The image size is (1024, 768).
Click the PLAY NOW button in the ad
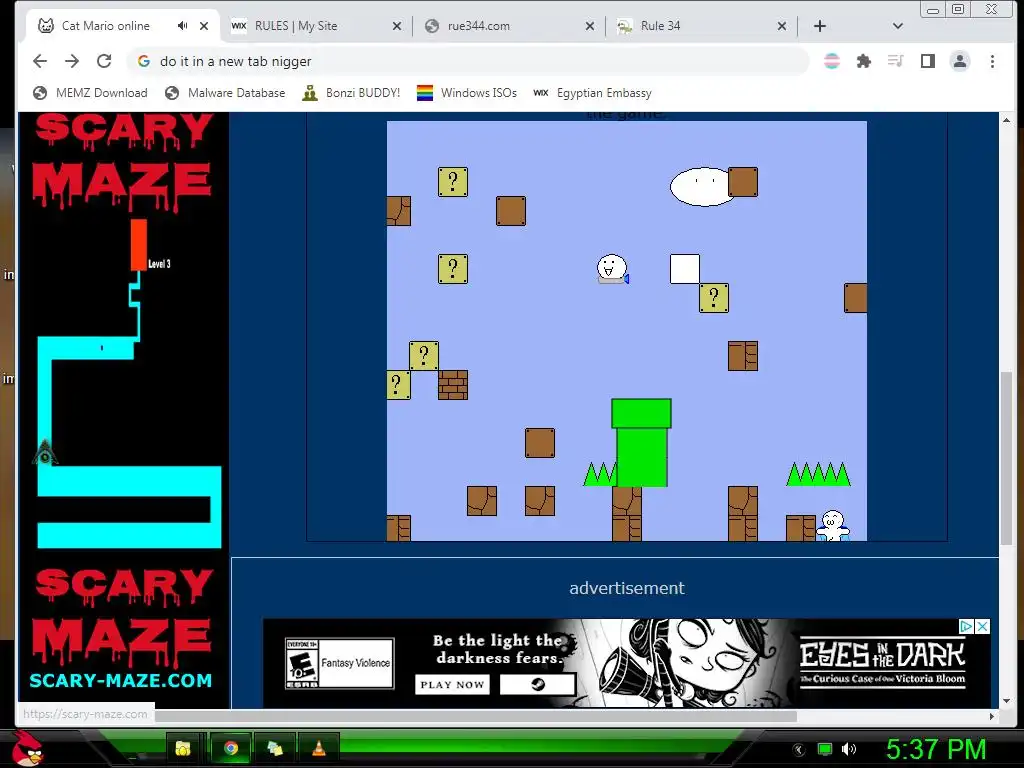[x=452, y=684]
